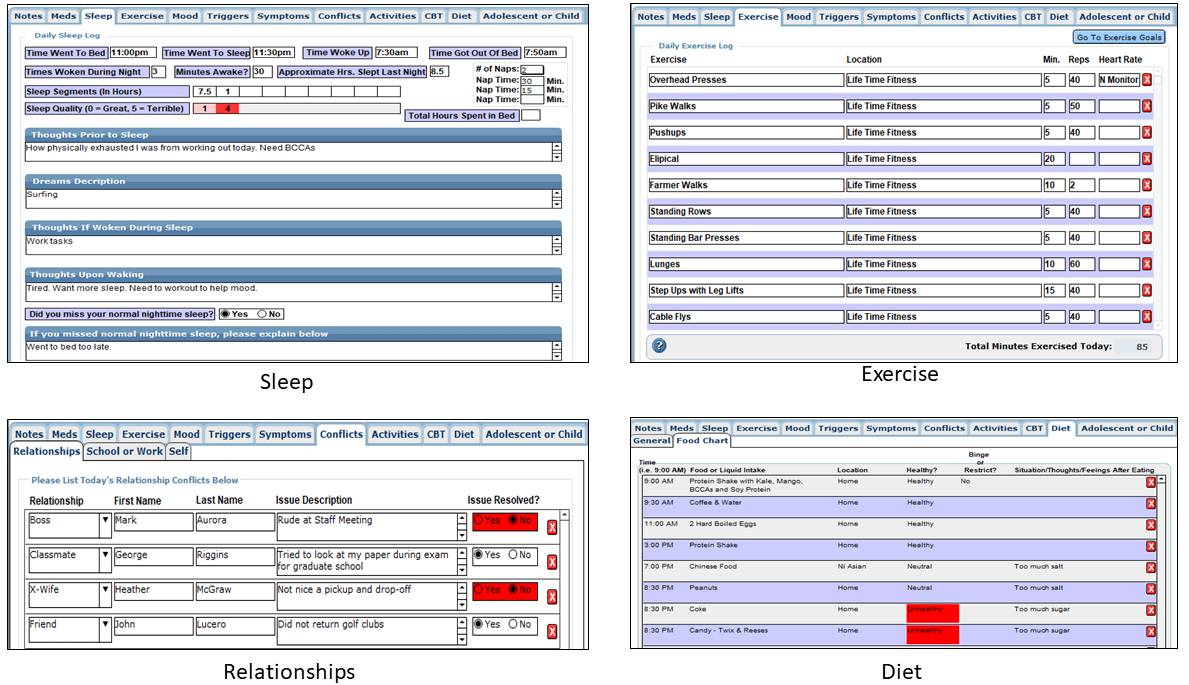
Task: Edit the Heart Rate field for Overhead Presses
Action: pos(1119,80)
